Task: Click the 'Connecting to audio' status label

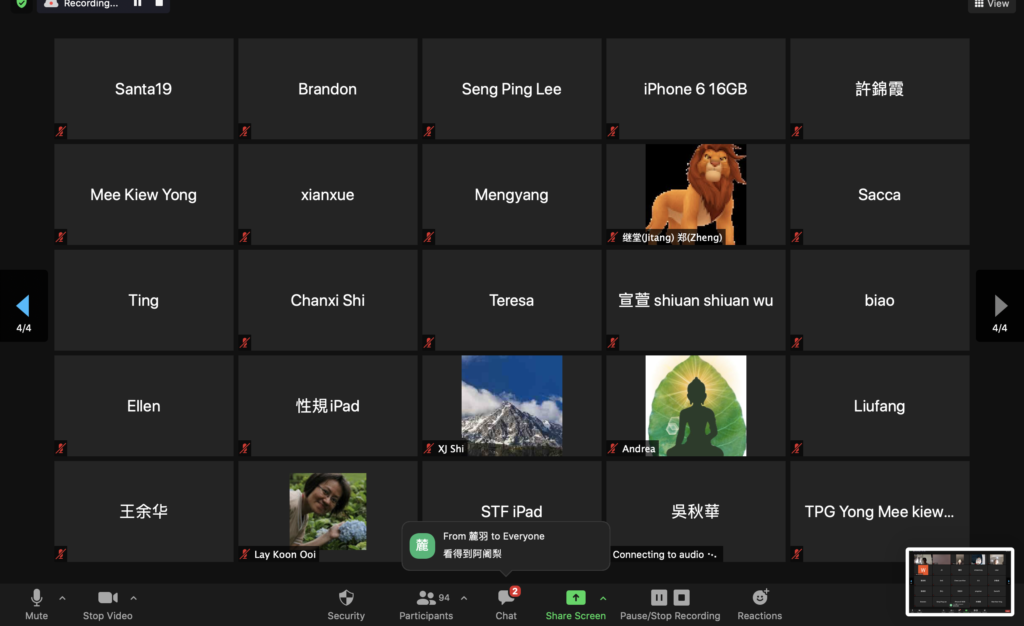Action: tap(664, 554)
